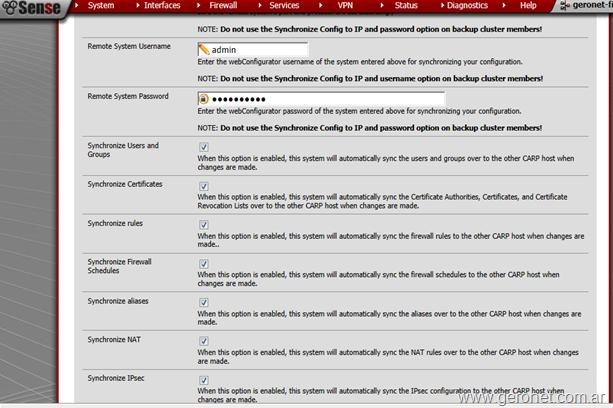This screenshot has width=613, height=408.
Task: Click the Firewall menu arrow
Action: pyautogui.click(x=199, y=5)
